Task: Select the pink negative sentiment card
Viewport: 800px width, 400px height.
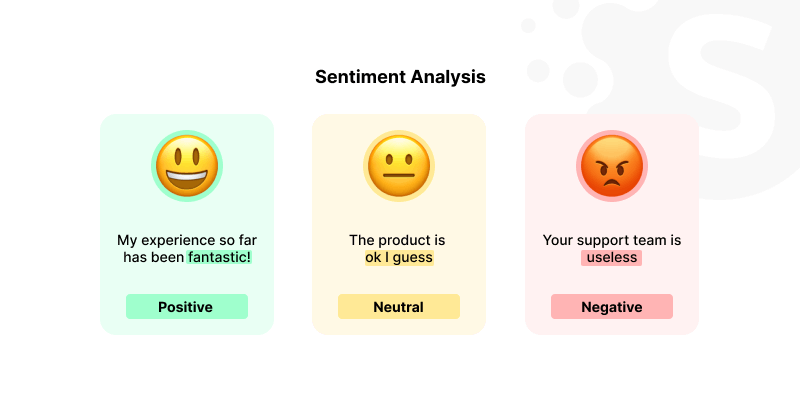Action: (612, 224)
